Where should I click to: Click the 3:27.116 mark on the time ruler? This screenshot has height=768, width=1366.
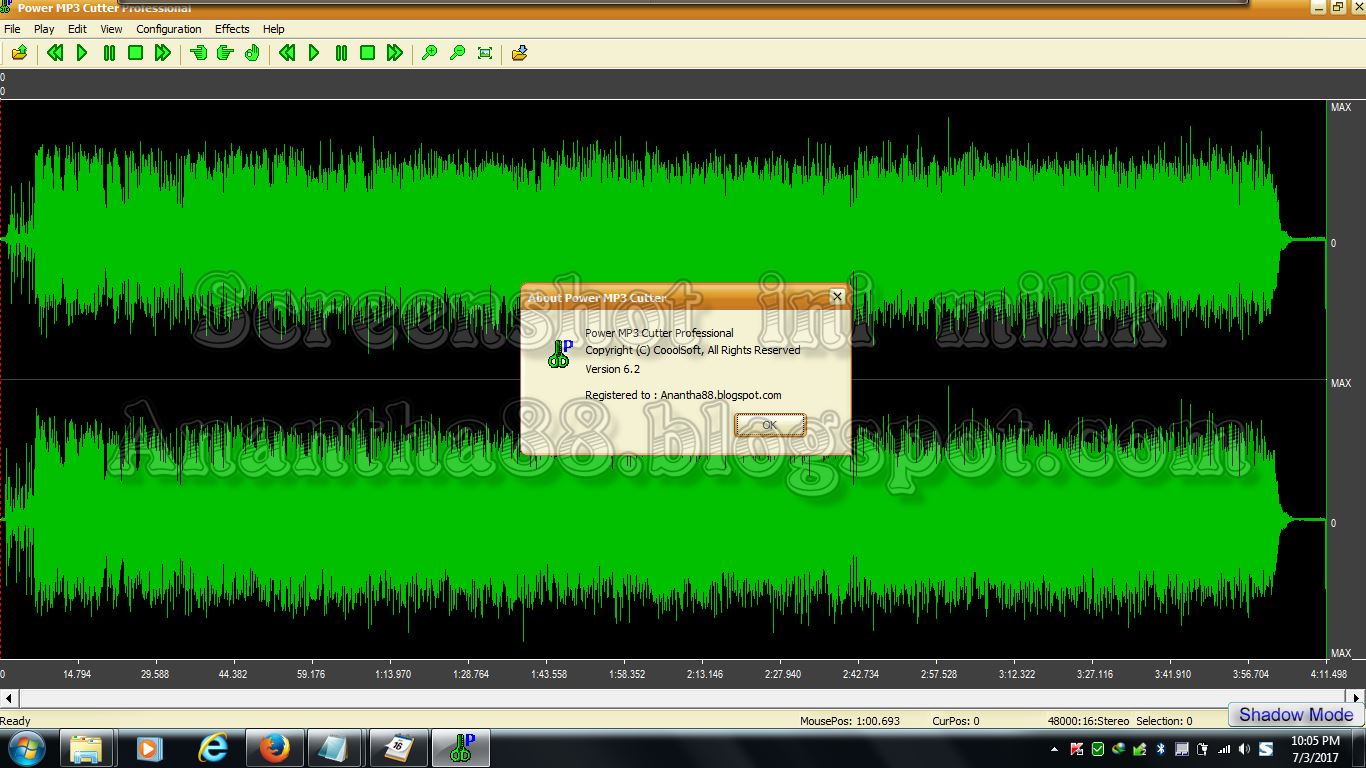coord(1094,674)
